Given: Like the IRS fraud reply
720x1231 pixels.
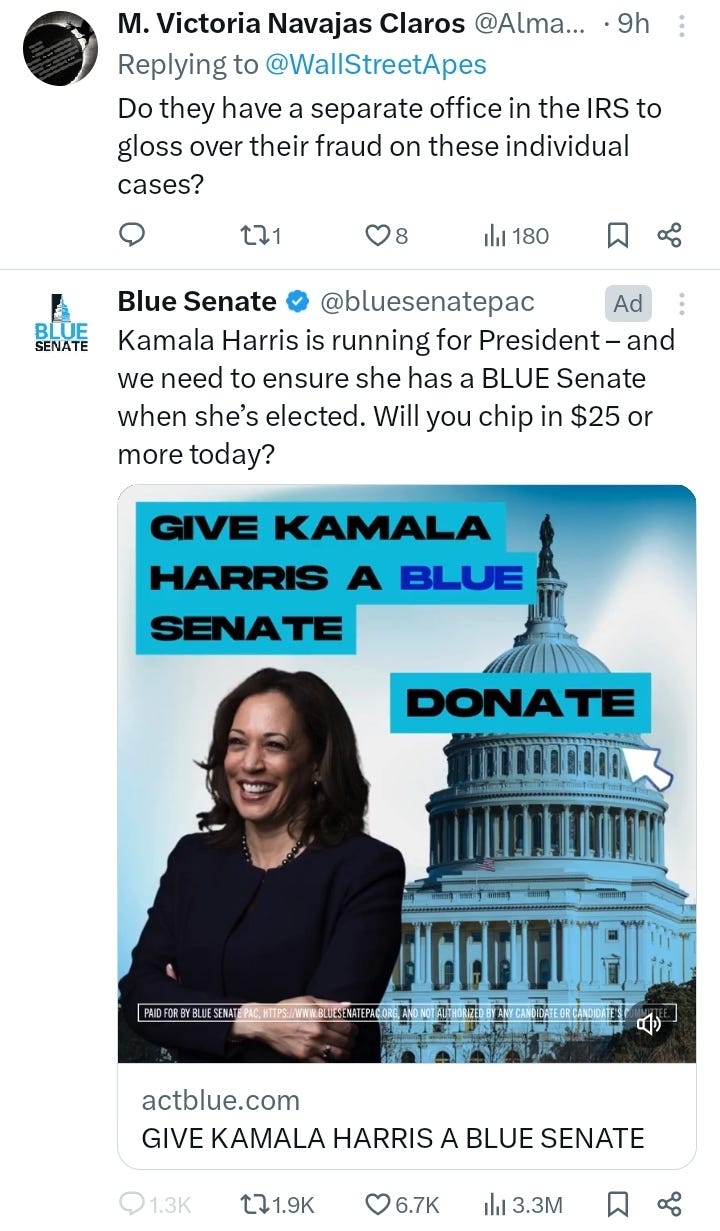Looking at the screenshot, I should point(387,235).
